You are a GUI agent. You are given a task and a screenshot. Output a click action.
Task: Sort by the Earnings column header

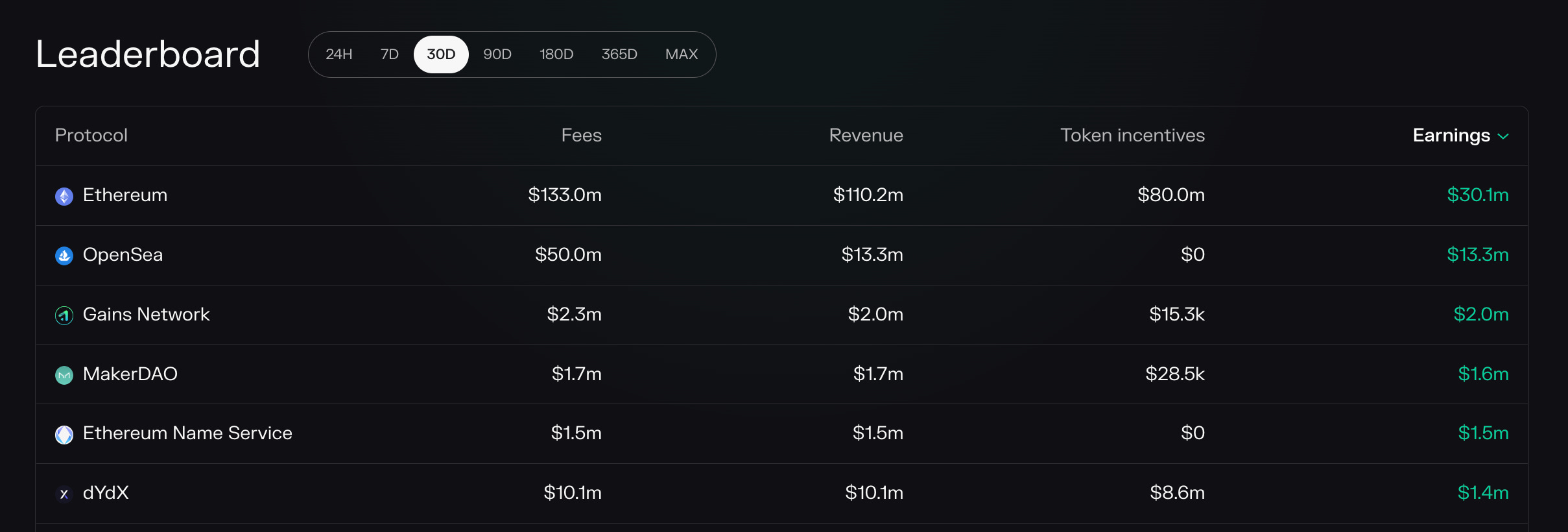(x=1451, y=135)
